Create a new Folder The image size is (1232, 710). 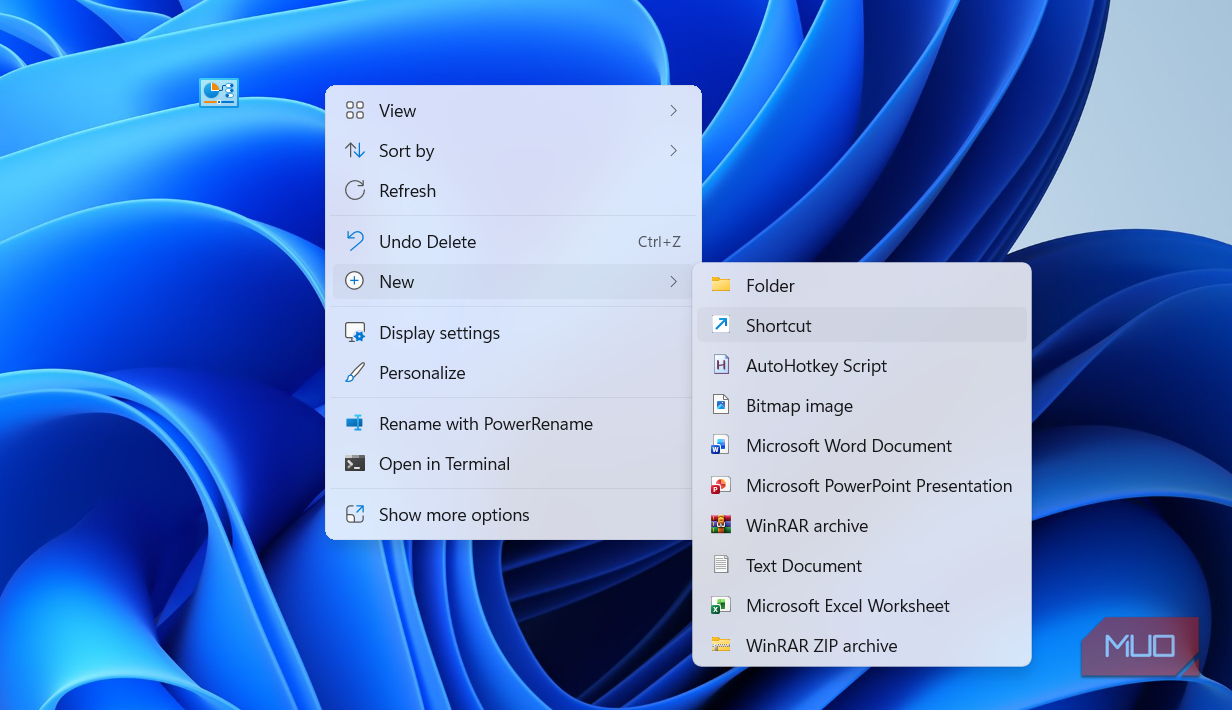pos(862,285)
